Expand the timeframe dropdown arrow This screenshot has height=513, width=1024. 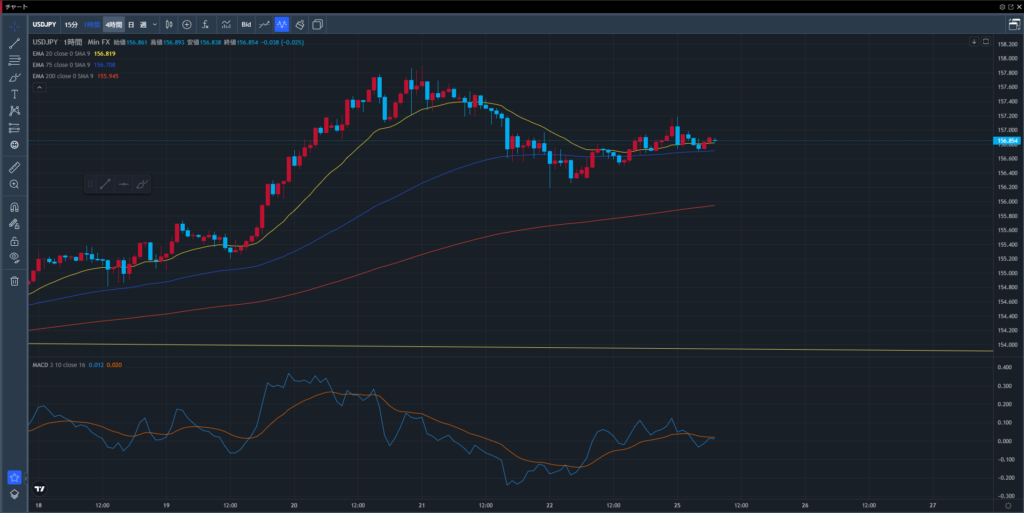[x=152, y=23]
